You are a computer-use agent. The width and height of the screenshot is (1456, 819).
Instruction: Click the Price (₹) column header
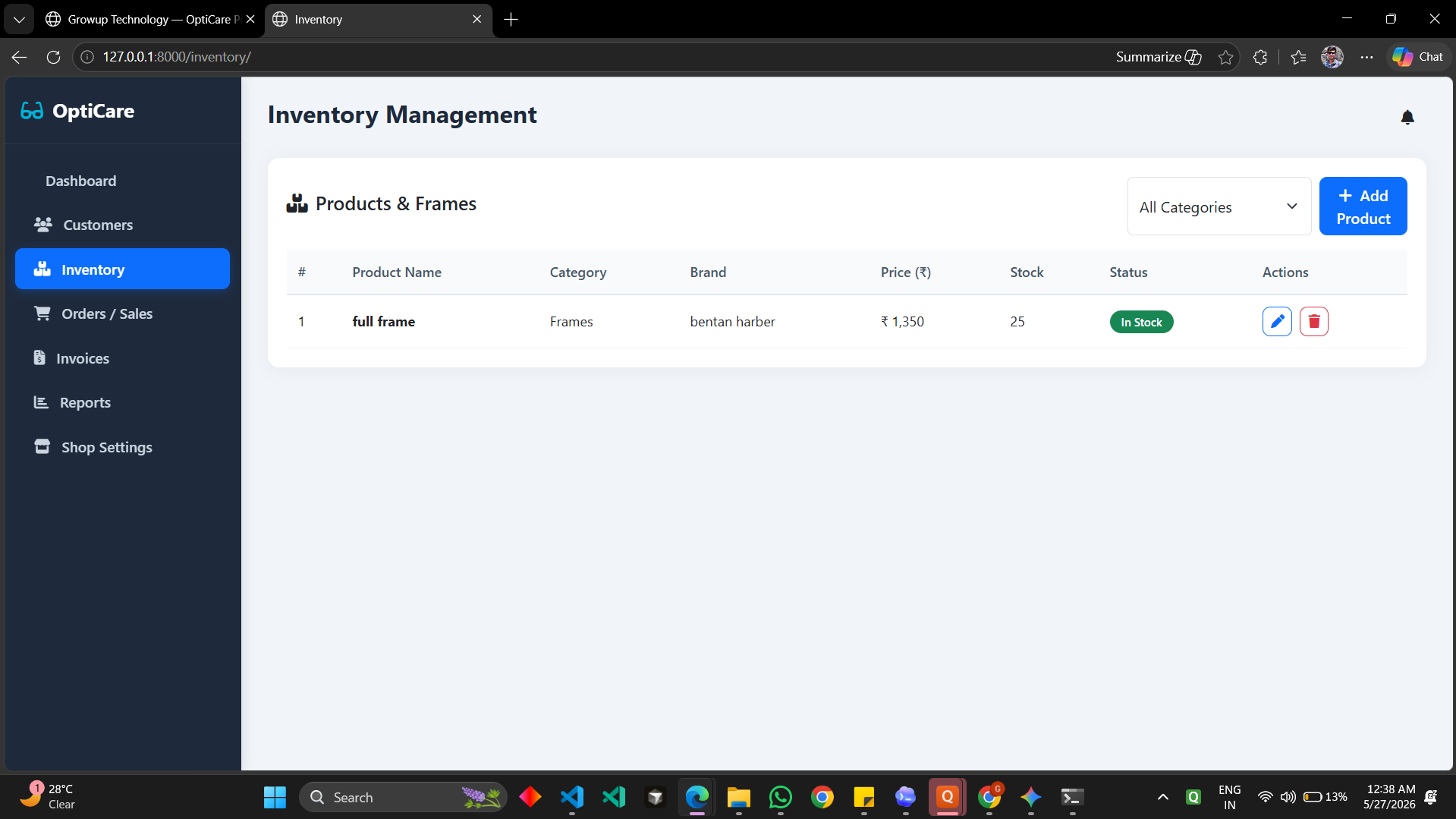tap(906, 272)
